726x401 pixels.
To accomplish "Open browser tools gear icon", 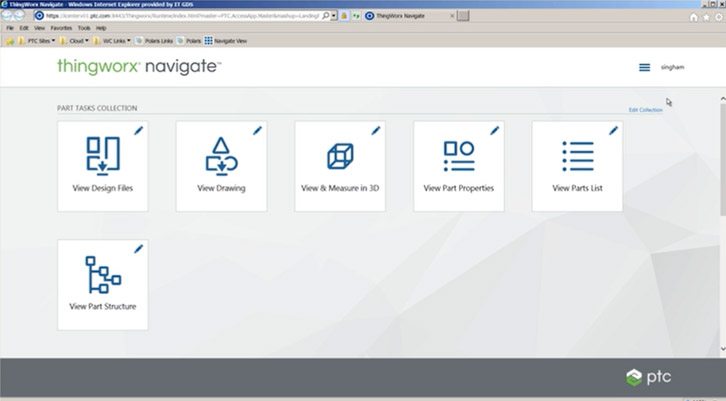I will (719, 17).
